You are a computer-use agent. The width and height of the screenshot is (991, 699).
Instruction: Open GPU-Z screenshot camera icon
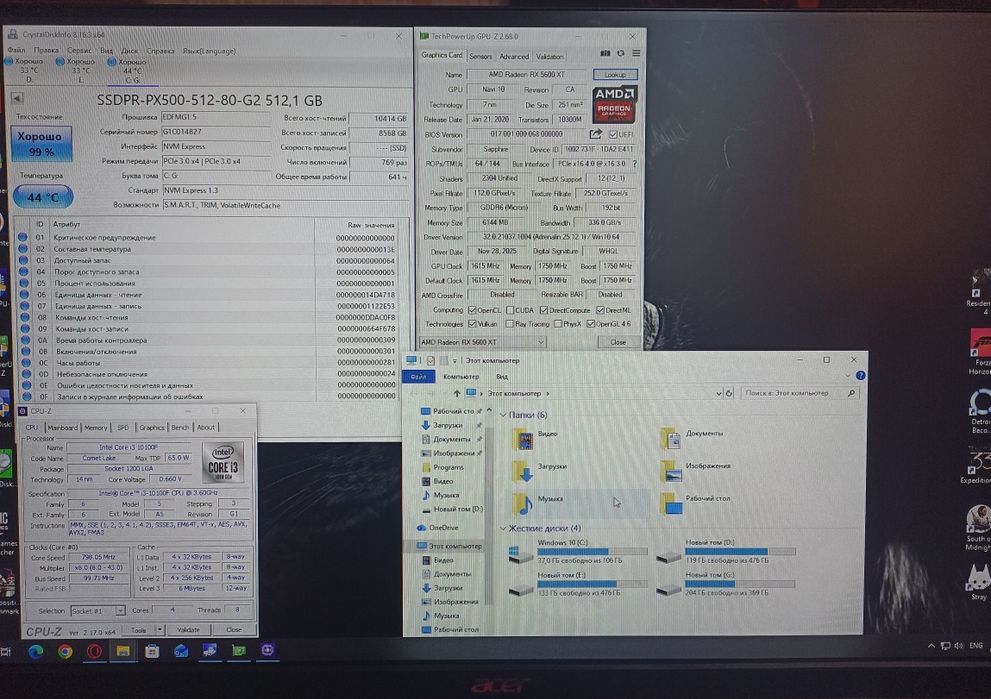605,54
